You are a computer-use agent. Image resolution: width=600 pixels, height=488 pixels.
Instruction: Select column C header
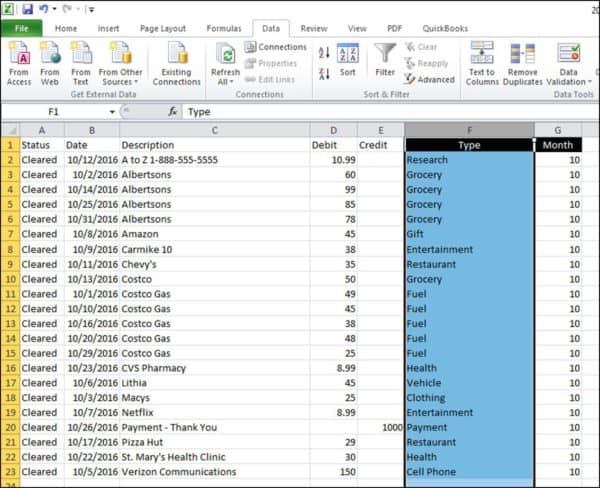(214, 130)
